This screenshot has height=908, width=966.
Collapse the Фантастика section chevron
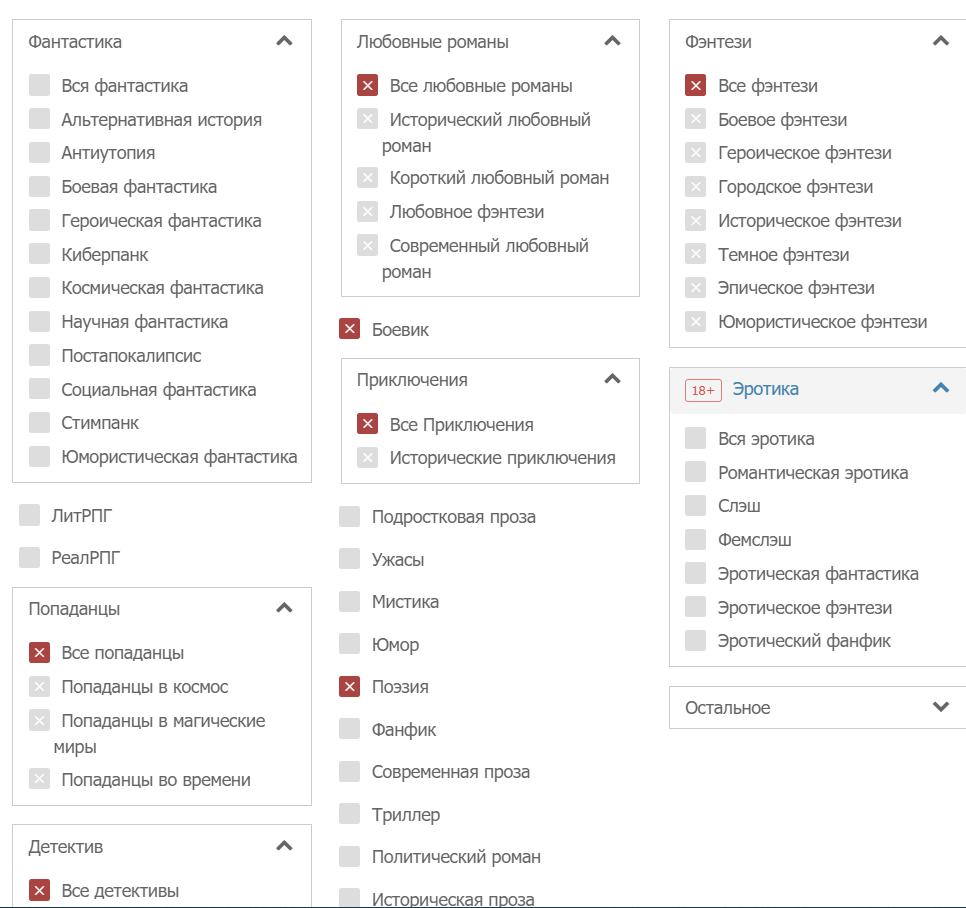coord(284,42)
